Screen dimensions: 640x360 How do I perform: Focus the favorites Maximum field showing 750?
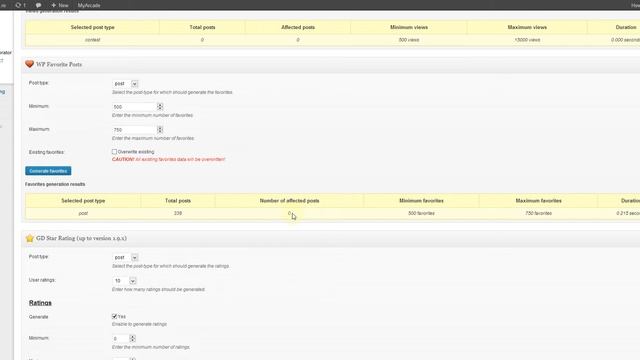coord(134,129)
